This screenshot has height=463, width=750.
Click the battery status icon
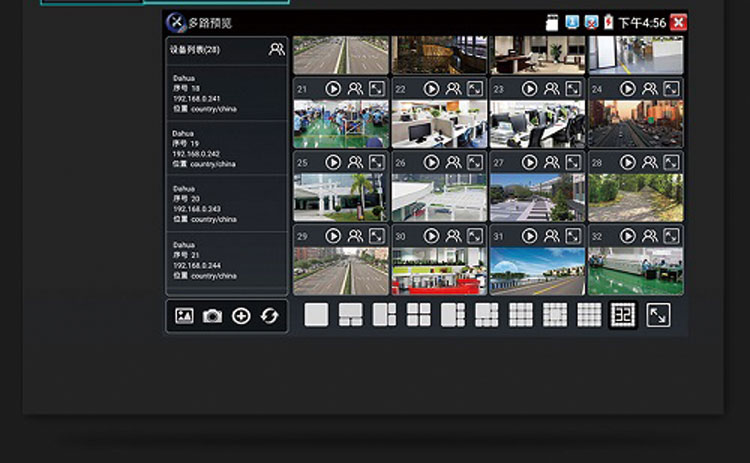coord(608,22)
